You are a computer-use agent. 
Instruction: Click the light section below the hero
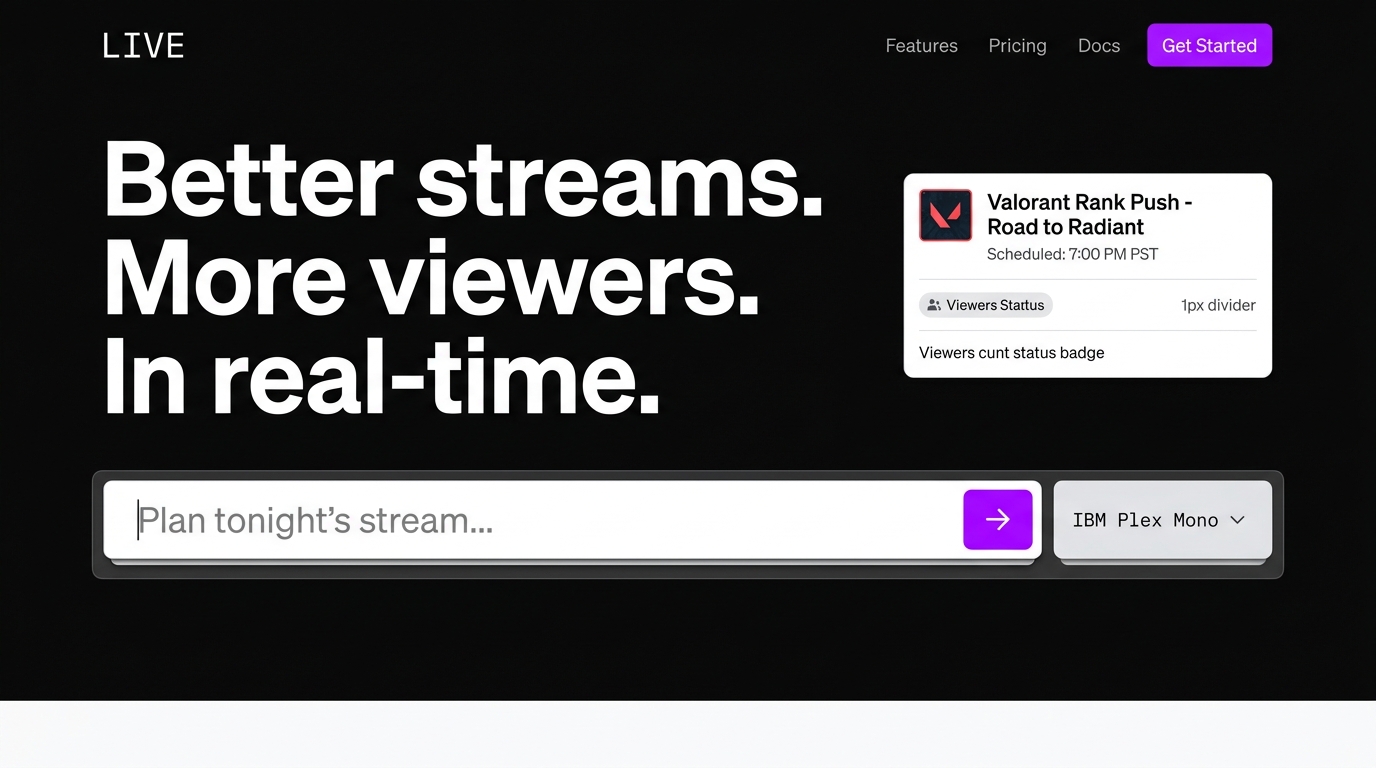coord(688,734)
